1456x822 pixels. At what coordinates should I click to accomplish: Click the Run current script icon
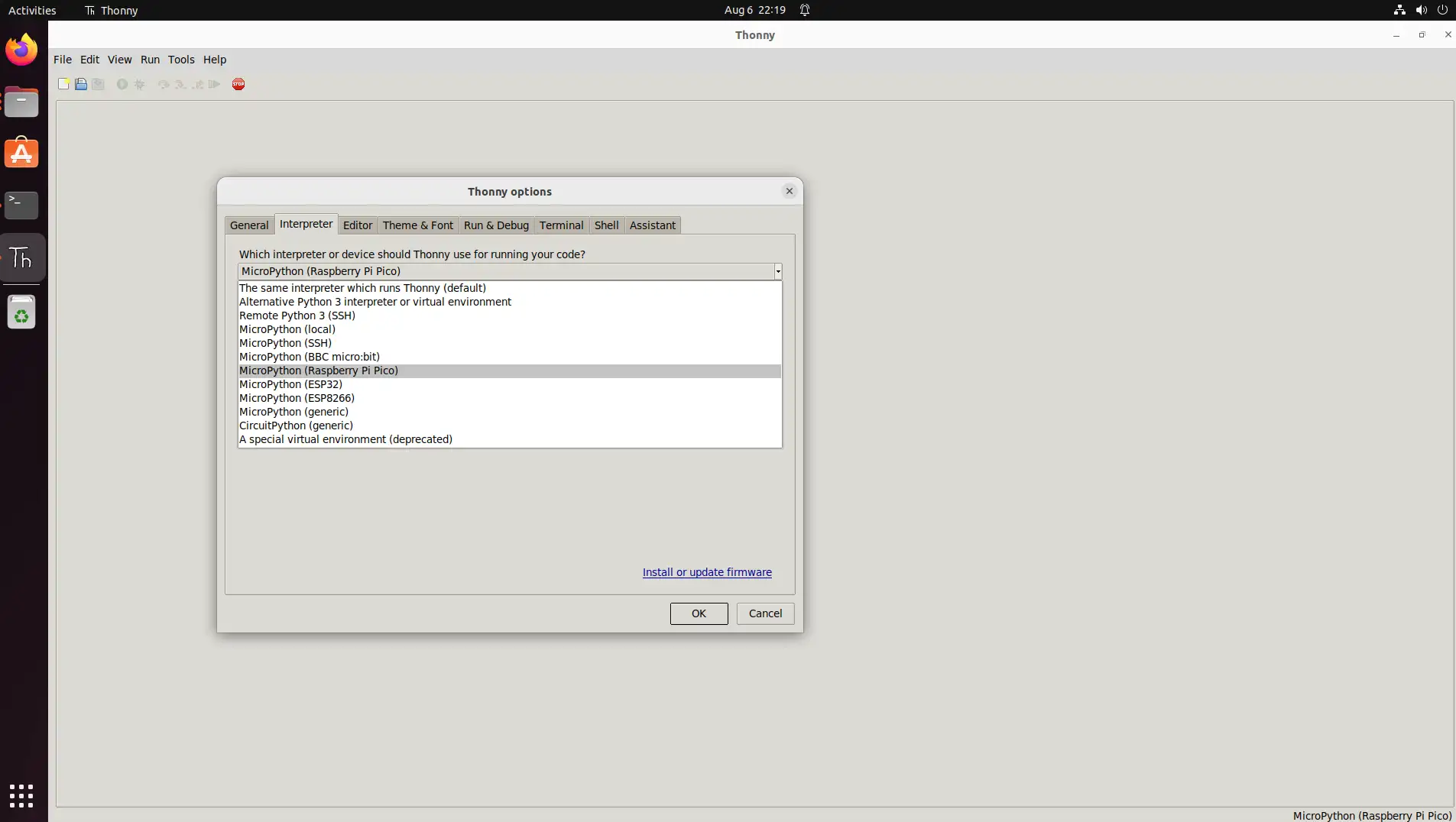point(122,84)
